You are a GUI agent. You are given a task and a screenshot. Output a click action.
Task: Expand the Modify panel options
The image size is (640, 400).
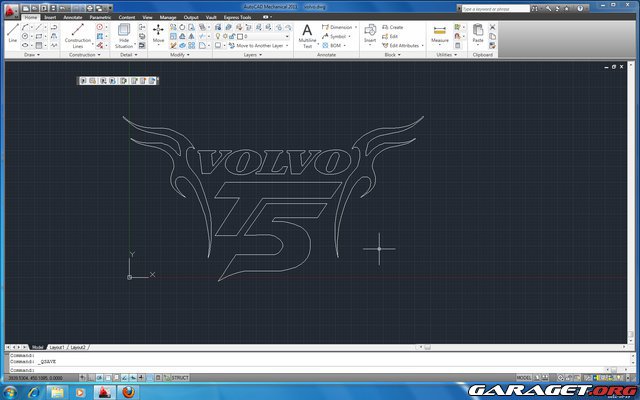click(180, 55)
